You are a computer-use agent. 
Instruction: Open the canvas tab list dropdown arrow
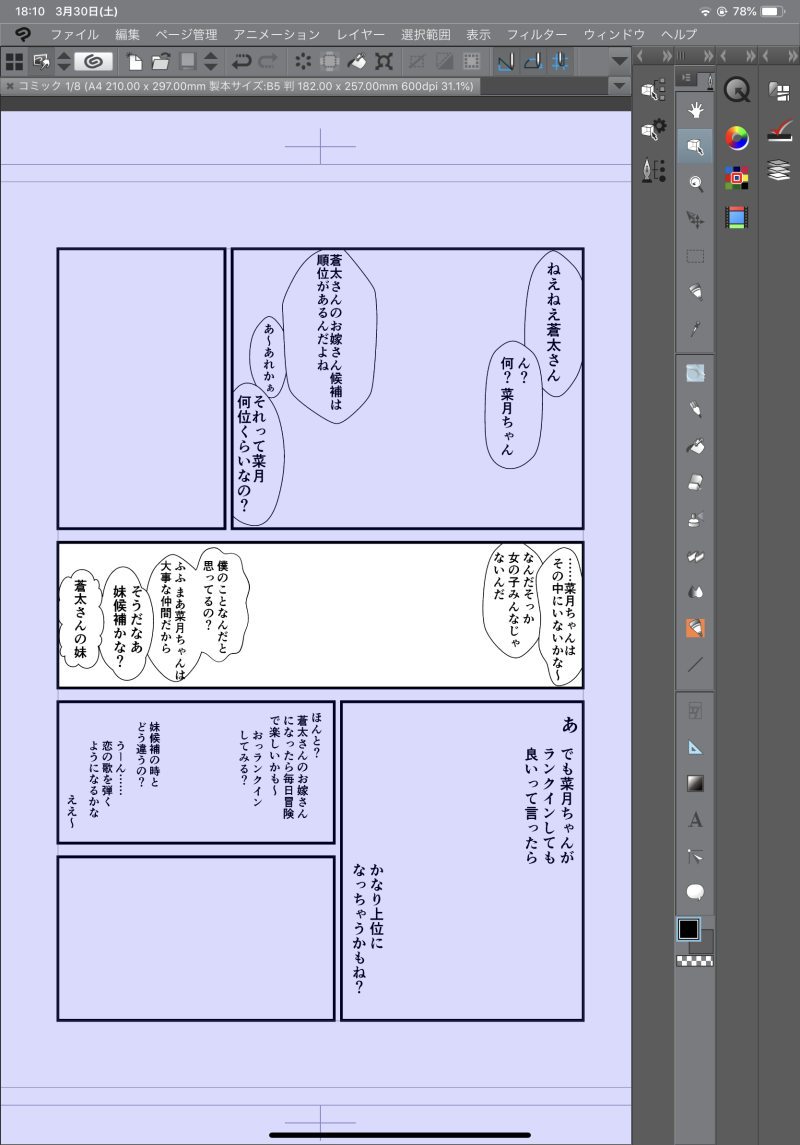619,86
